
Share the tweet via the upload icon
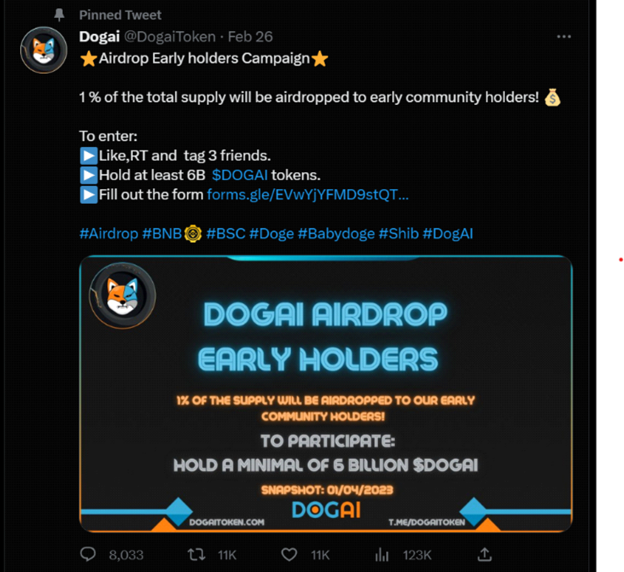[484, 554]
